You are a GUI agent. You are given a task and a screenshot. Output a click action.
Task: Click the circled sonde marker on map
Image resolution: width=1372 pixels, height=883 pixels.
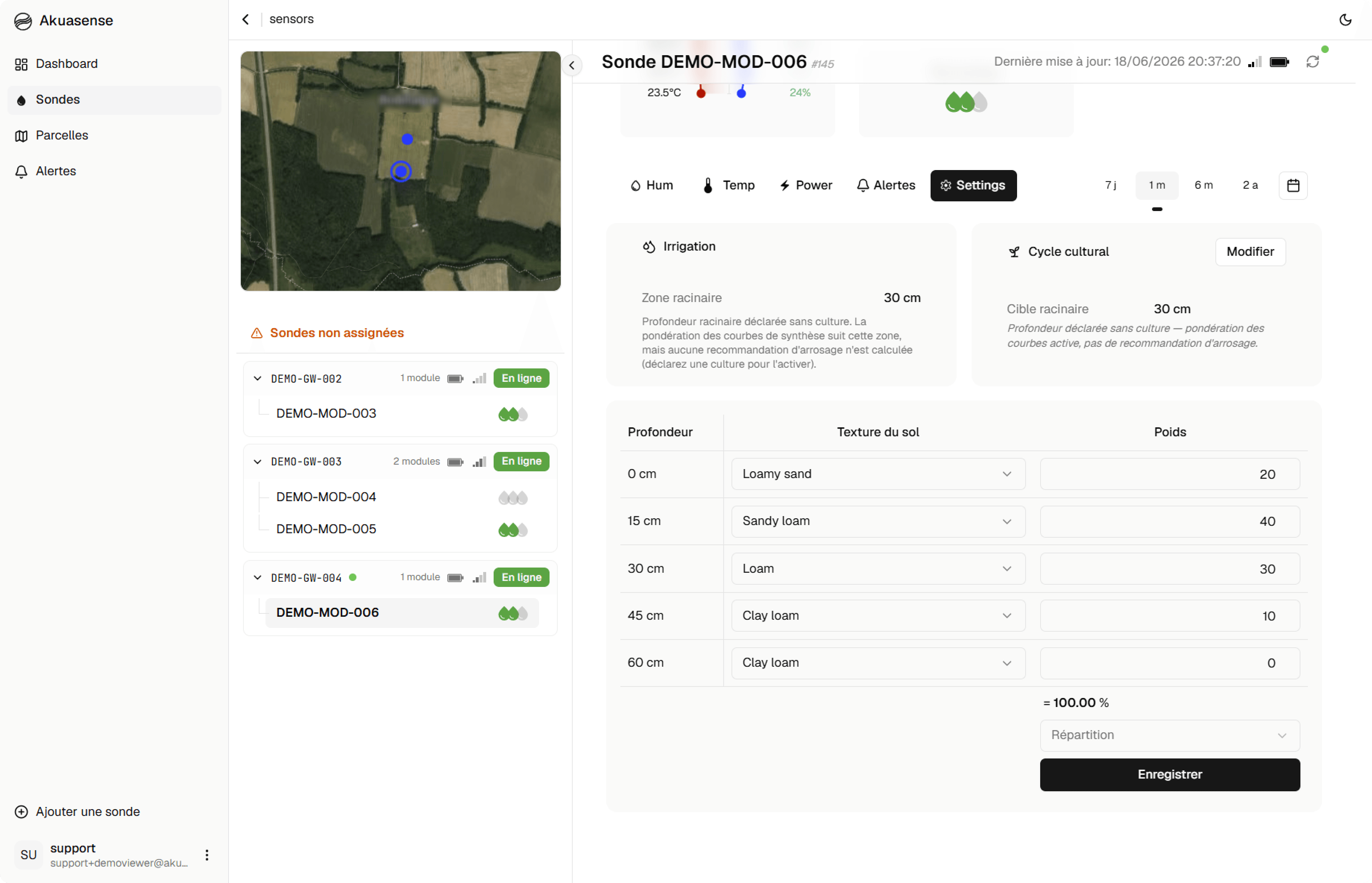click(401, 172)
